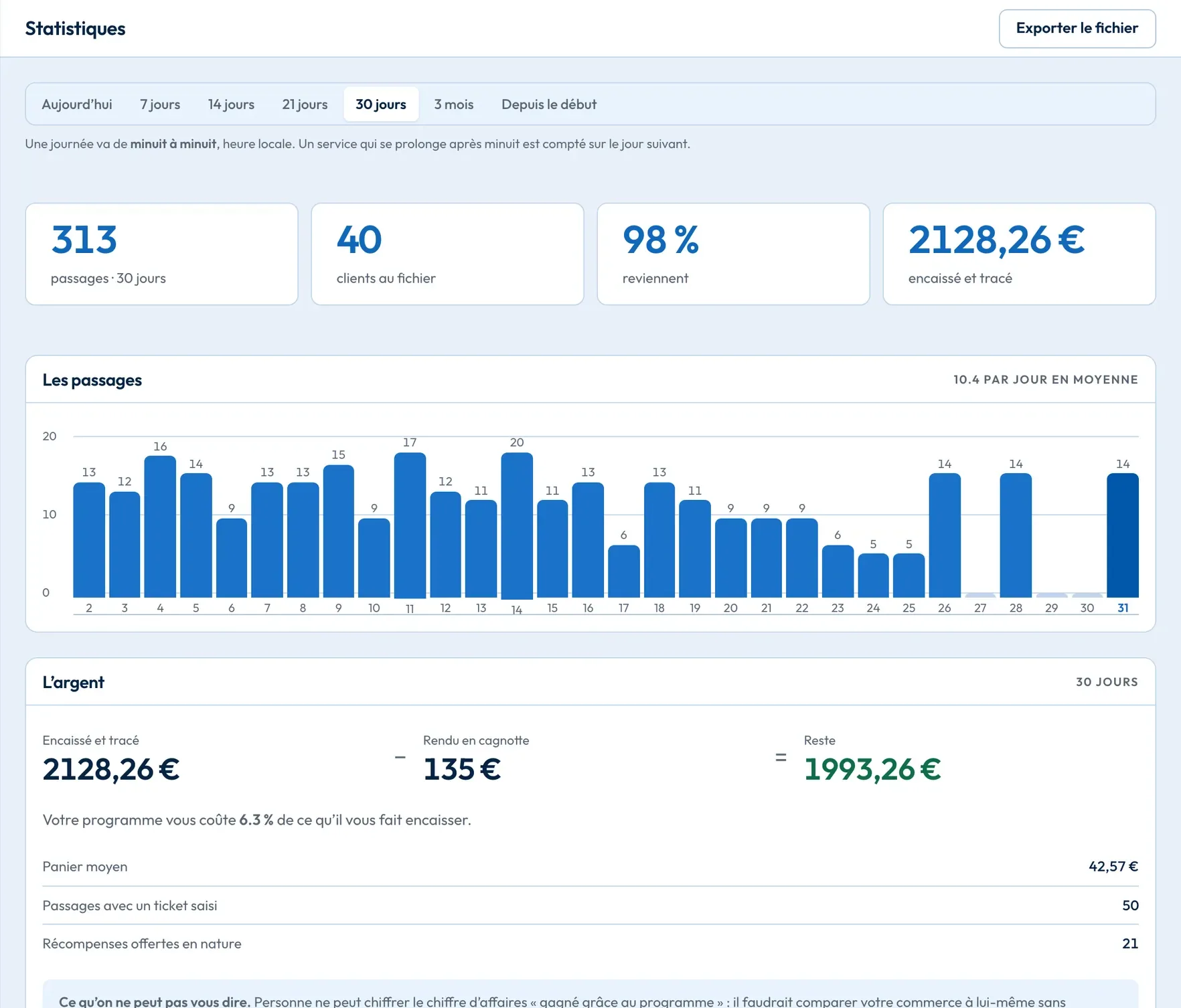
Task: Click the Statistiques page title
Action: (x=76, y=29)
